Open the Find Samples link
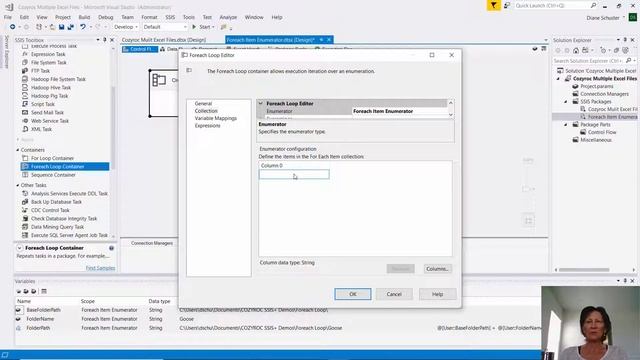Viewport: 640px width, 360px height. coord(100,268)
